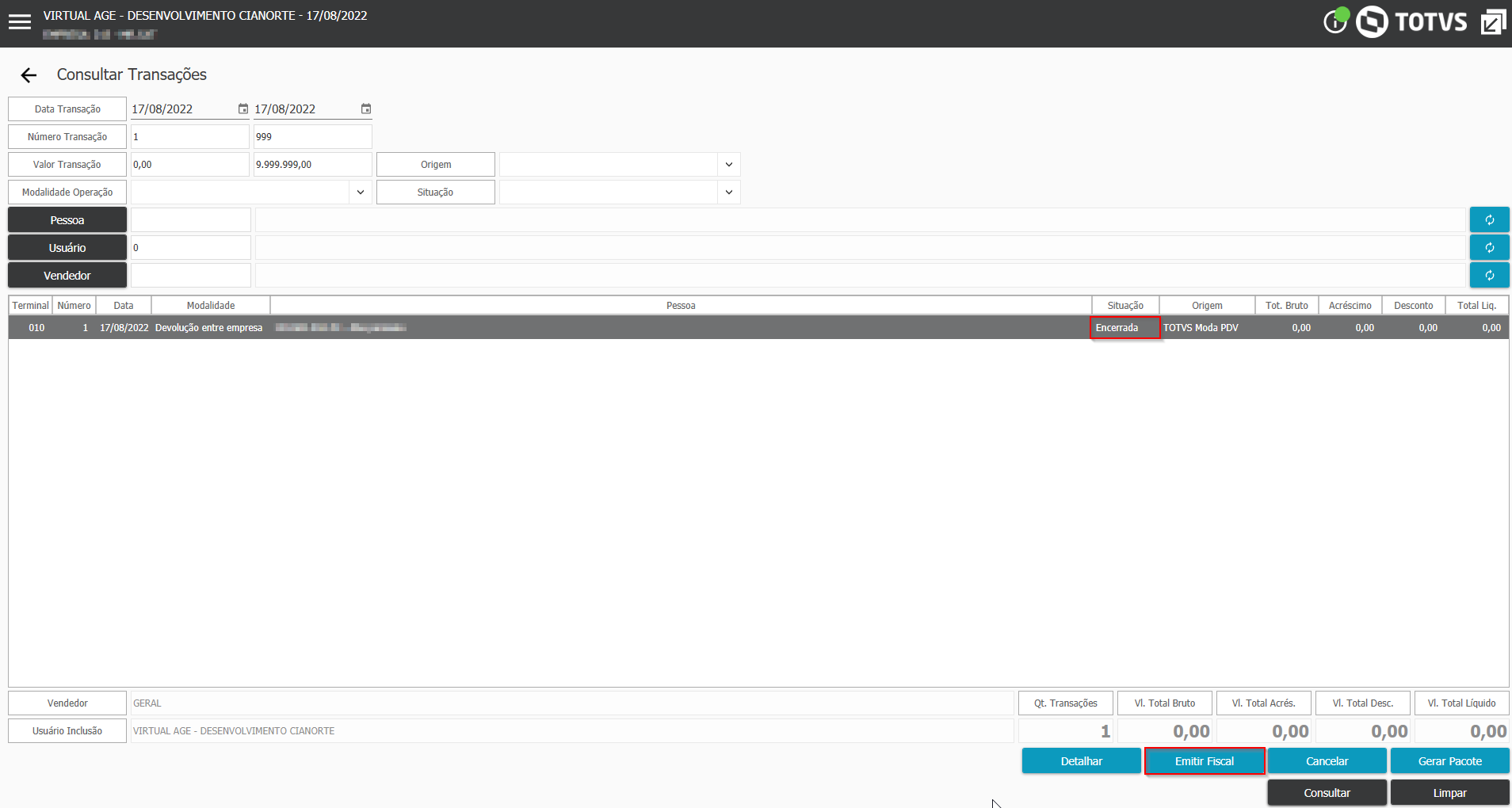The width and height of the screenshot is (1512, 808).
Task: Click the Cancelar button
Action: click(1327, 761)
